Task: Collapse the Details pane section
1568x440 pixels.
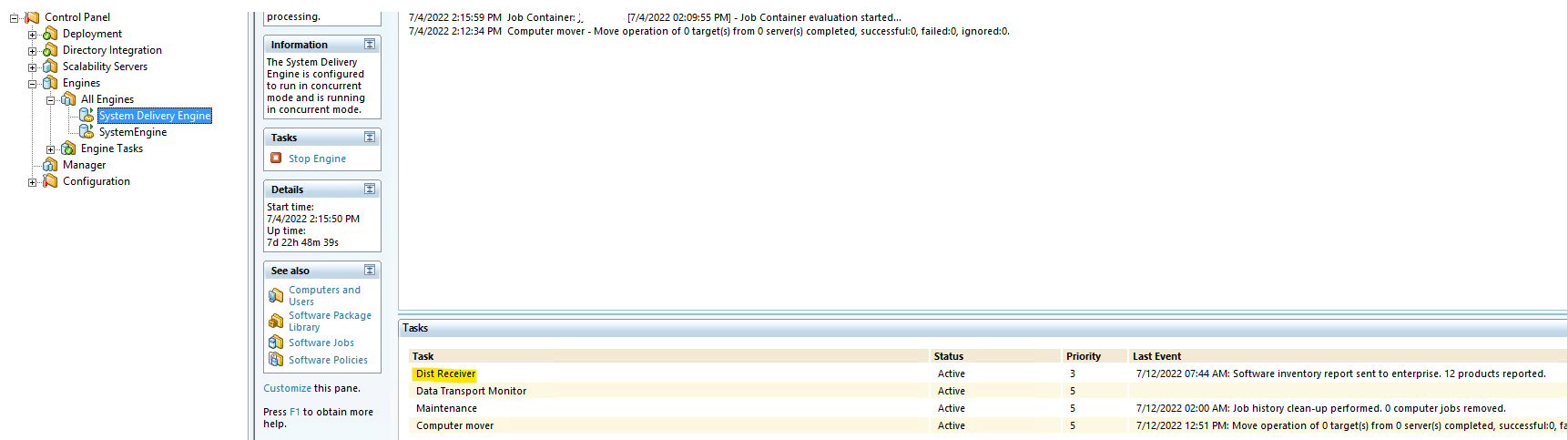Action: [x=370, y=189]
